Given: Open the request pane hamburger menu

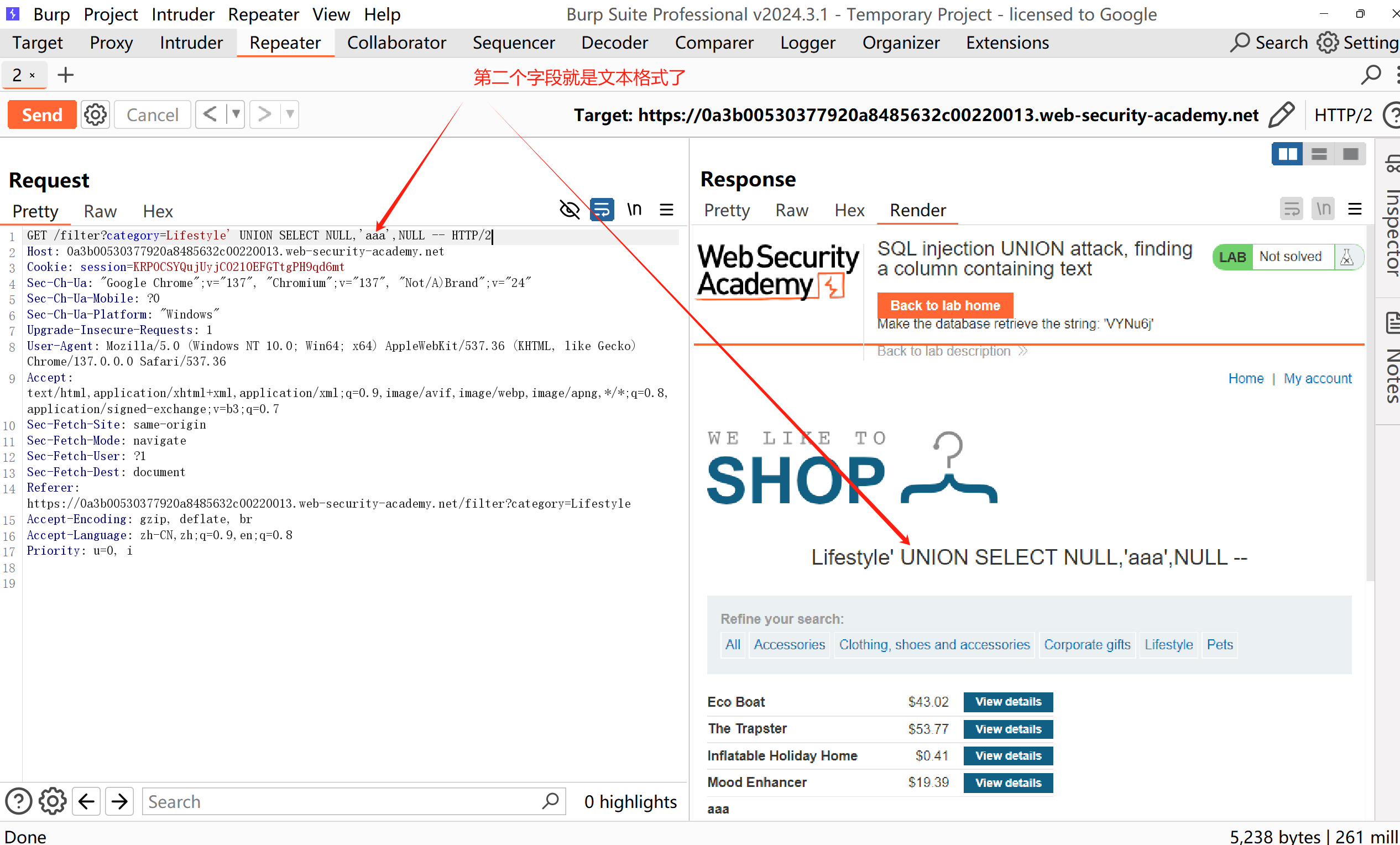Looking at the screenshot, I should [x=666, y=210].
